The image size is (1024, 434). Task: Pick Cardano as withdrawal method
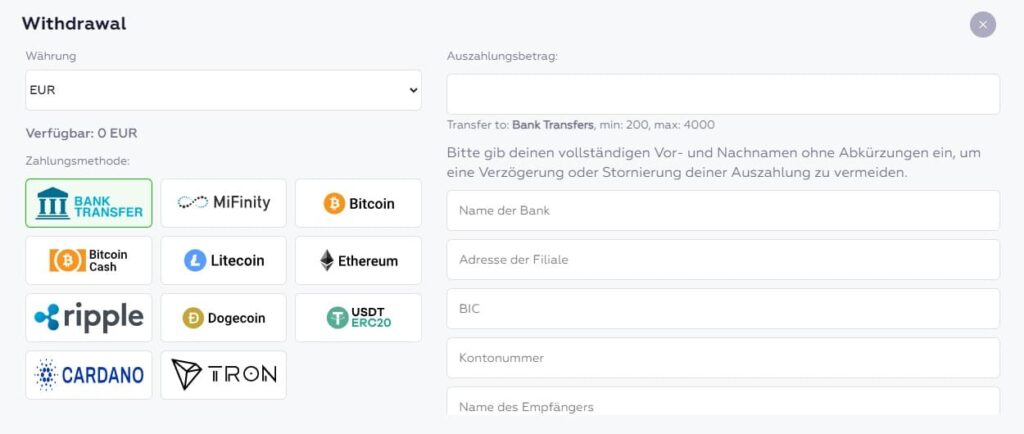pos(89,375)
